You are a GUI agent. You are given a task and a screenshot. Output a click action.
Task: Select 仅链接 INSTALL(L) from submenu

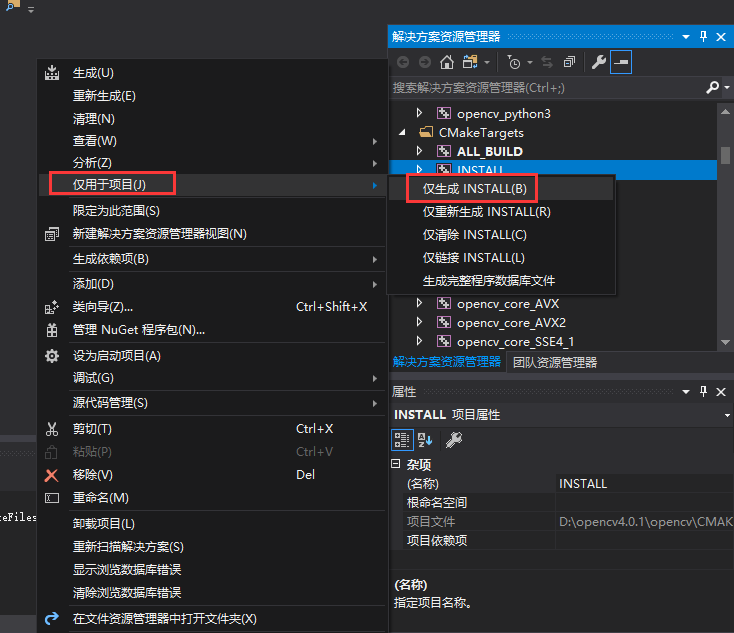tap(501, 258)
